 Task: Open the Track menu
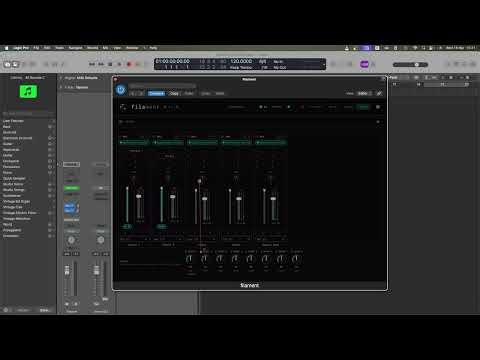point(59,48)
